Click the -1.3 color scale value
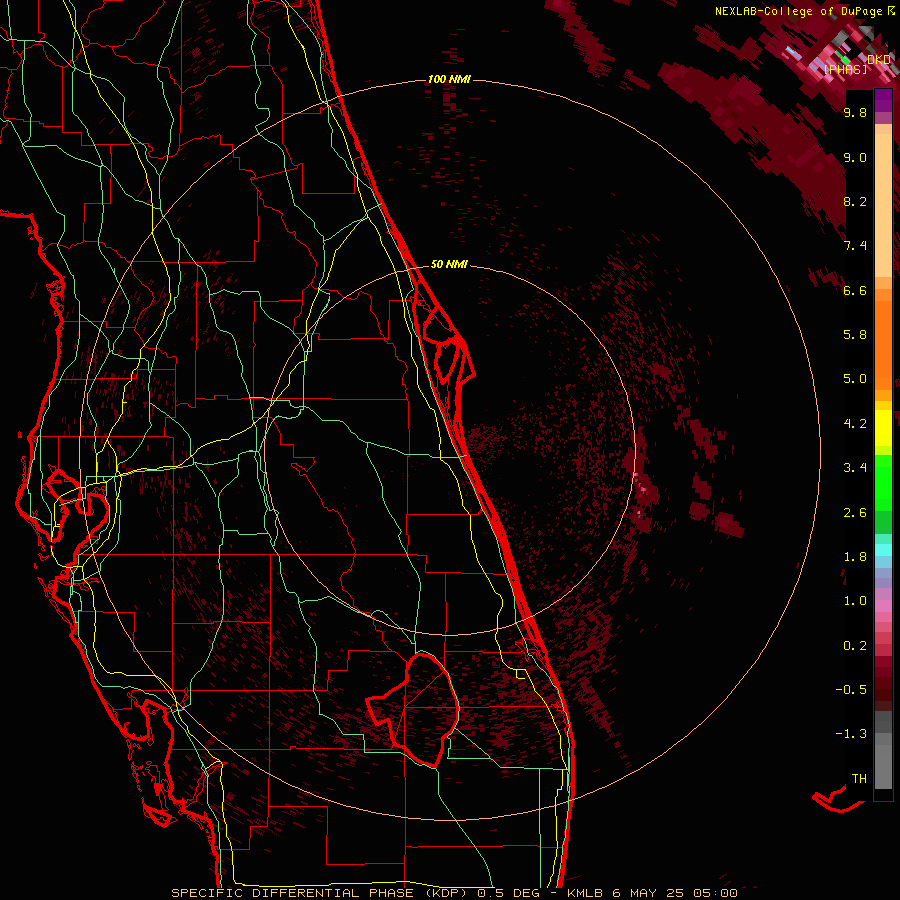Viewport: 900px width, 900px height. click(851, 734)
